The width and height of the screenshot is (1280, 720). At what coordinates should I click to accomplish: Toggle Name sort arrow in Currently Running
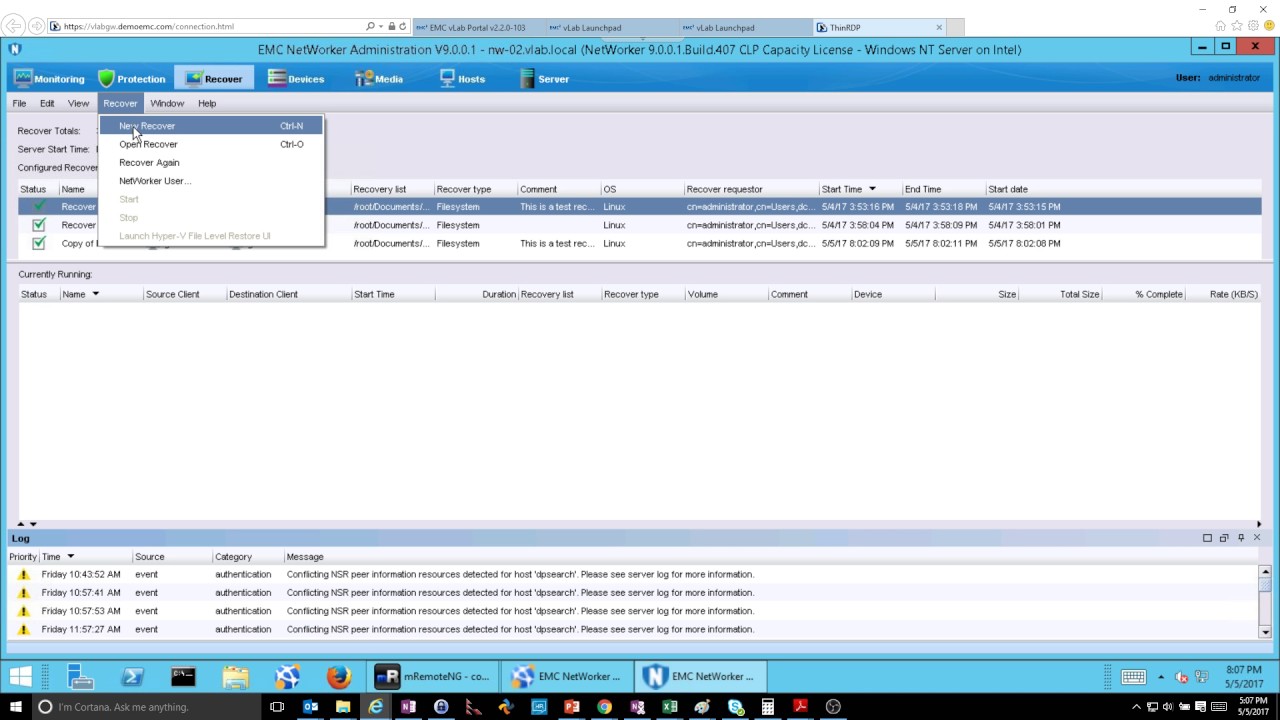(x=96, y=294)
